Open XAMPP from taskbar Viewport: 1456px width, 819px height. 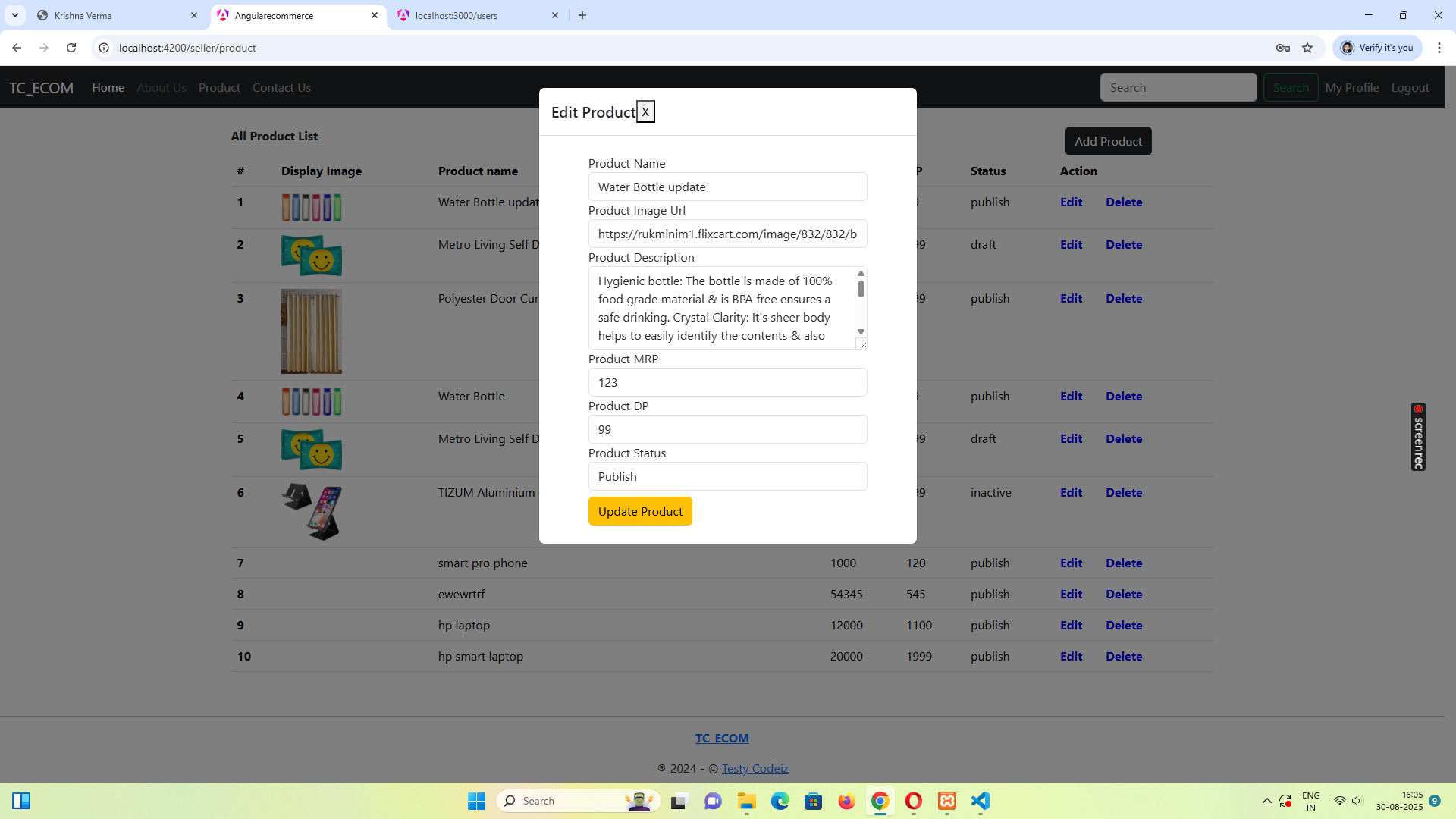(x=947, y=801)
